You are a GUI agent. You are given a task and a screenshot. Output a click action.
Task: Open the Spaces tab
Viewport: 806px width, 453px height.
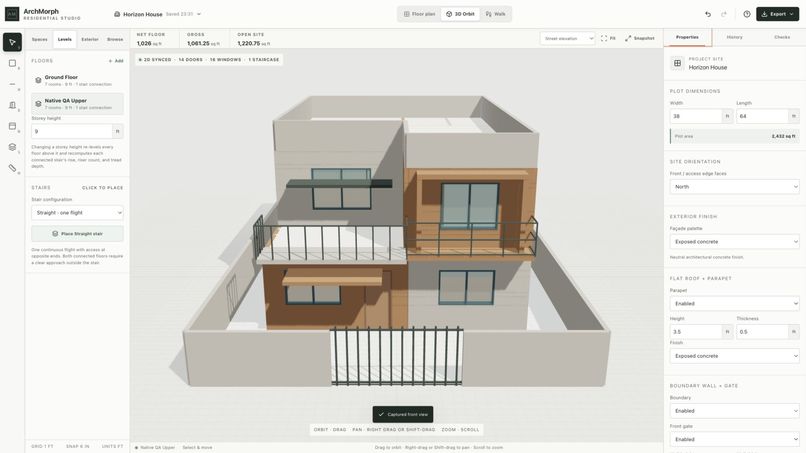(40, 40)
